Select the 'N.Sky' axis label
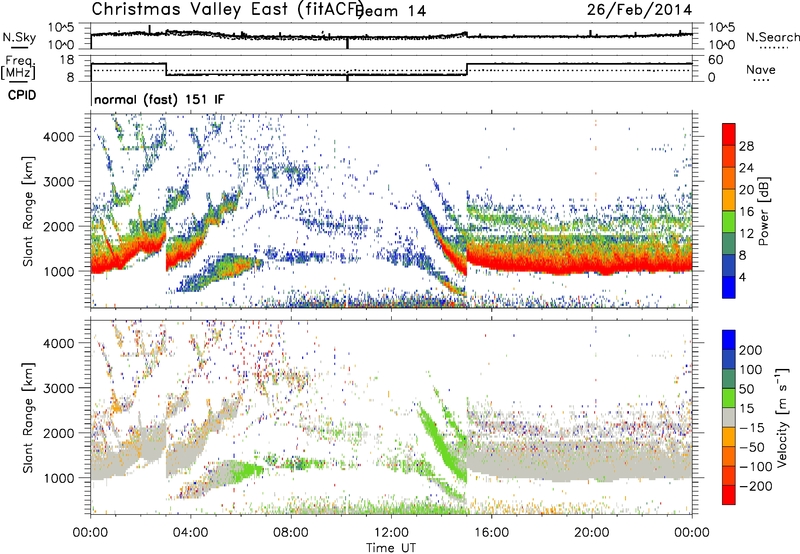Screen dimensions: 800x554 click(x=19, y=37)
